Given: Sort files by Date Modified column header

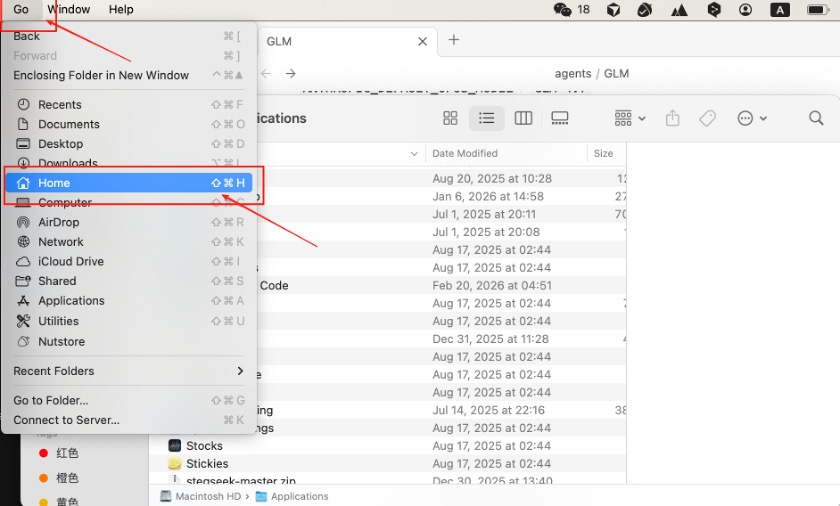Looking at the screenshot, I should click(x=465, y=154).
